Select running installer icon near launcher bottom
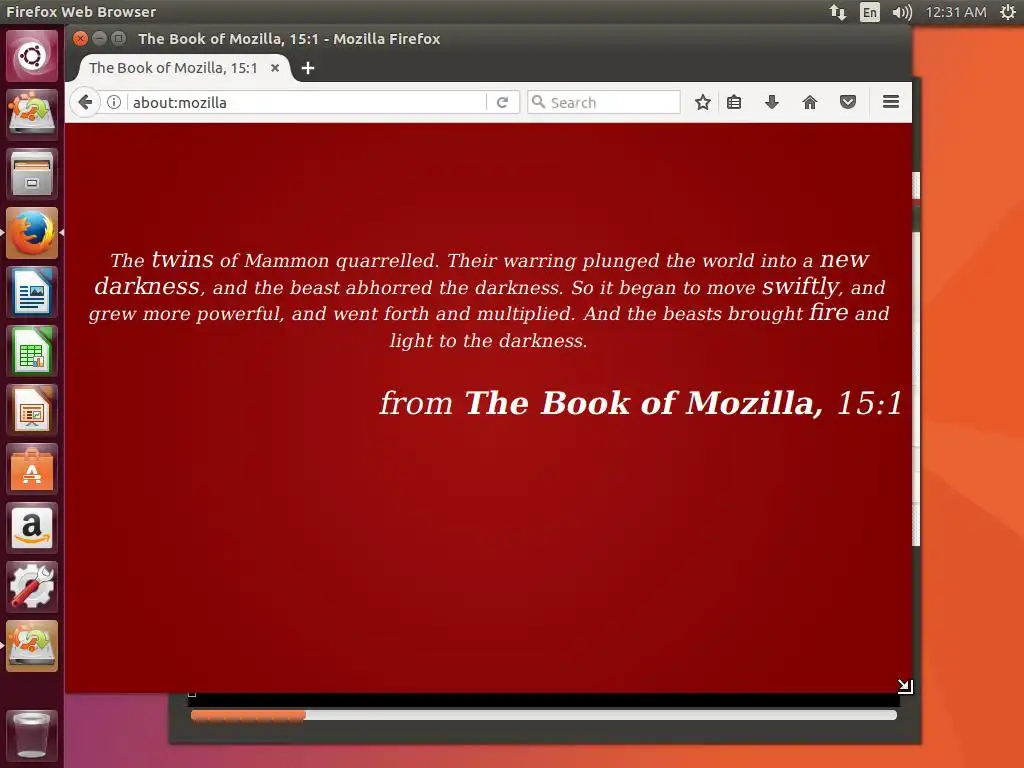1024x768 pixels. [x=32, y=646]
